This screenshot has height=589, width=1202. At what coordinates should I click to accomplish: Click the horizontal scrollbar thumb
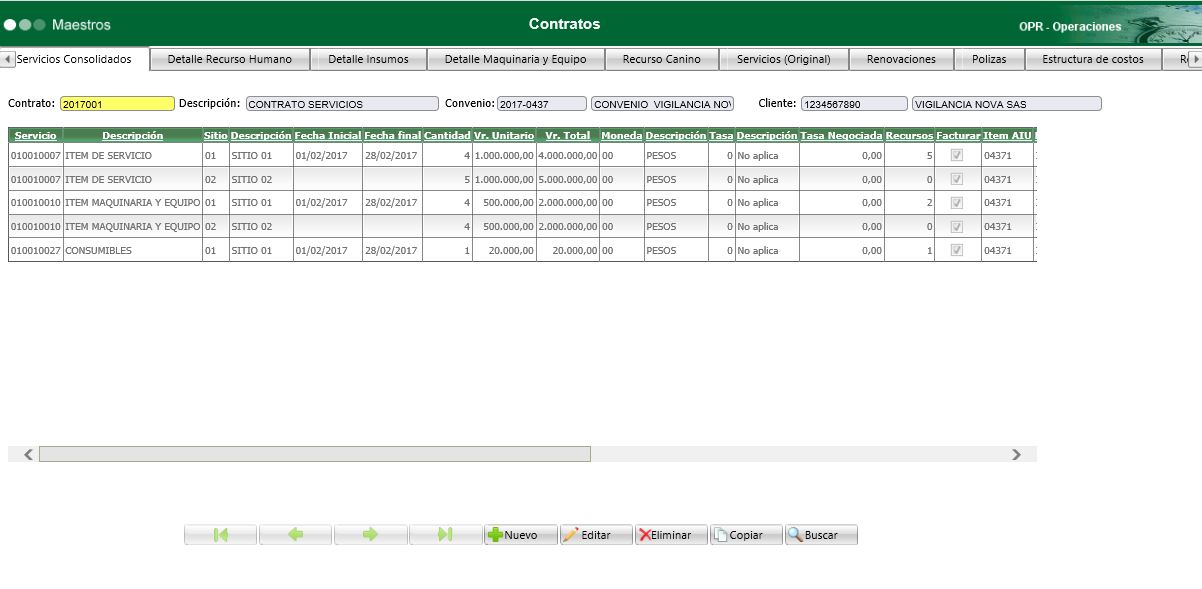pyautogui.click(x=315, y=454)
